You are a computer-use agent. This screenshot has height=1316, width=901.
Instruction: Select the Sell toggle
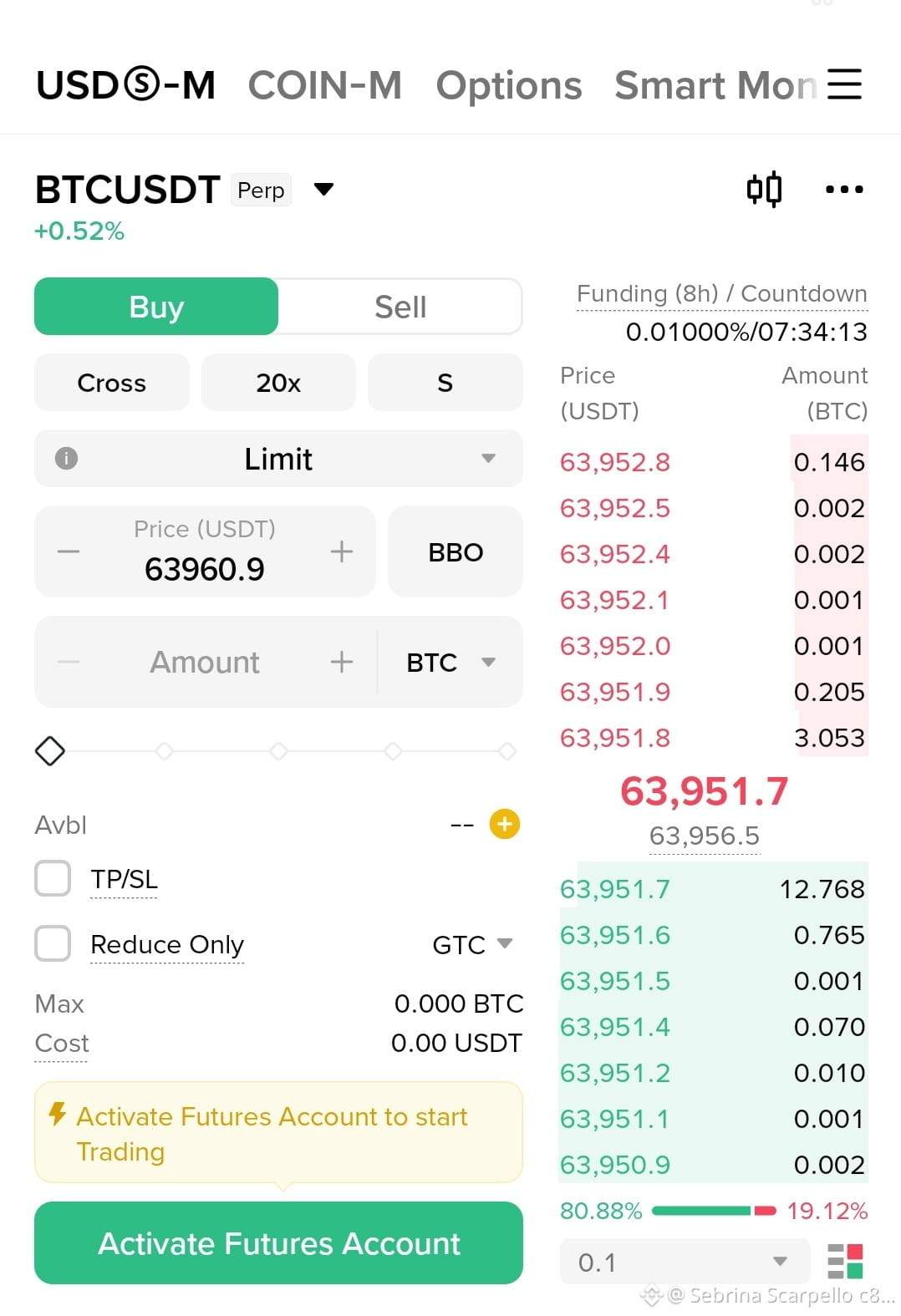400,307
